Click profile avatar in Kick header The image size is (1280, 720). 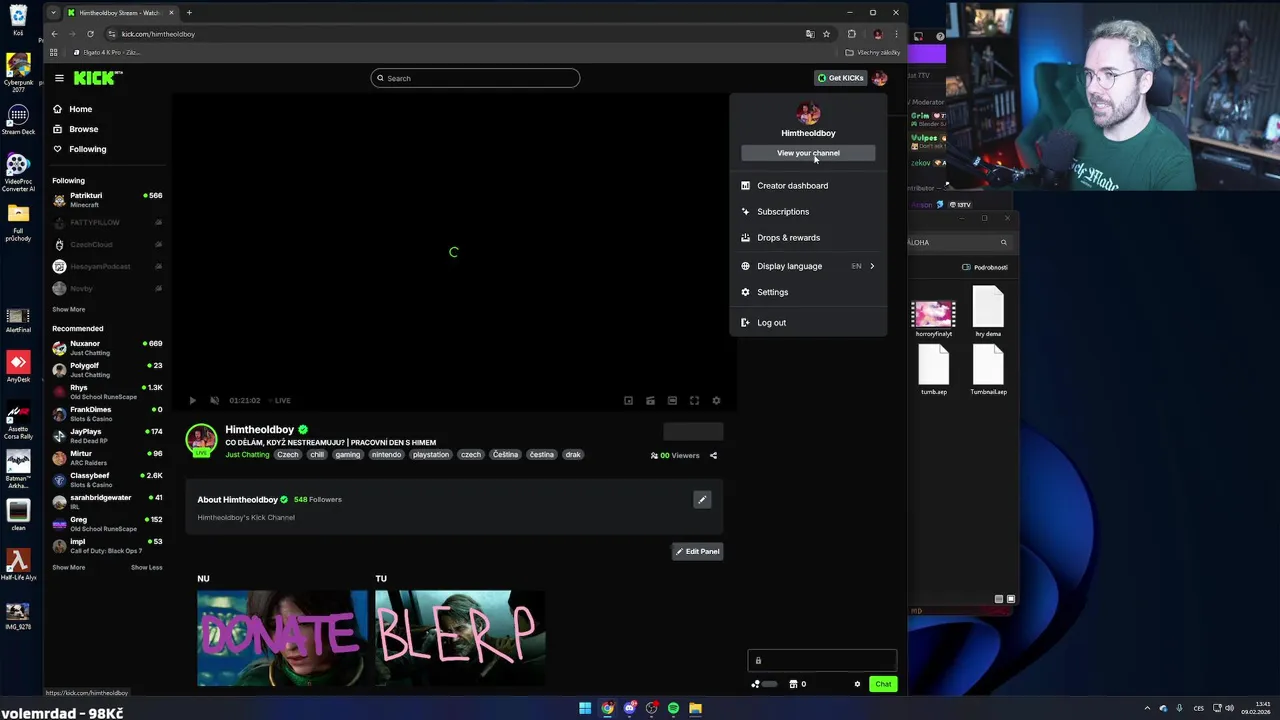coord(879,78)
